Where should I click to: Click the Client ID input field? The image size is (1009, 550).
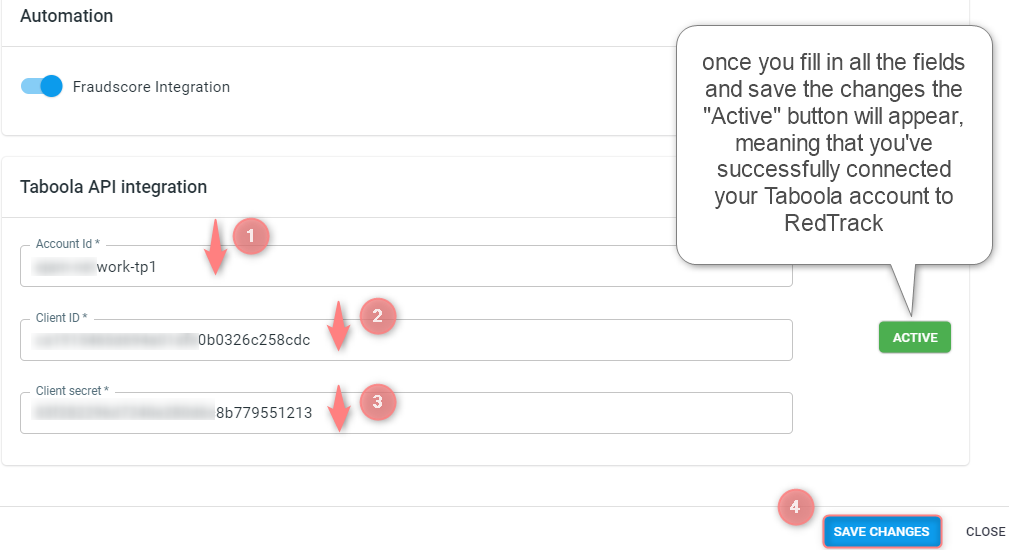406,340
